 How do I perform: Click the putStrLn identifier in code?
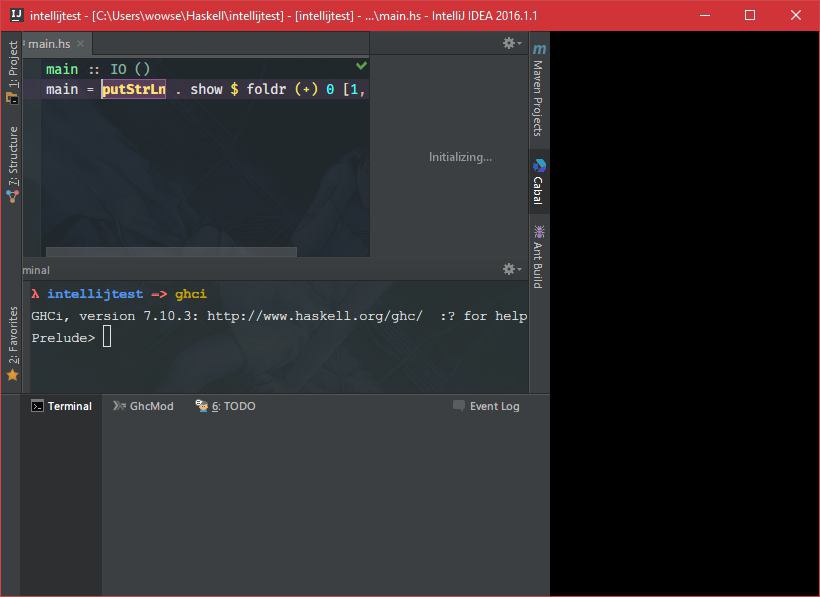coord(133,89)
